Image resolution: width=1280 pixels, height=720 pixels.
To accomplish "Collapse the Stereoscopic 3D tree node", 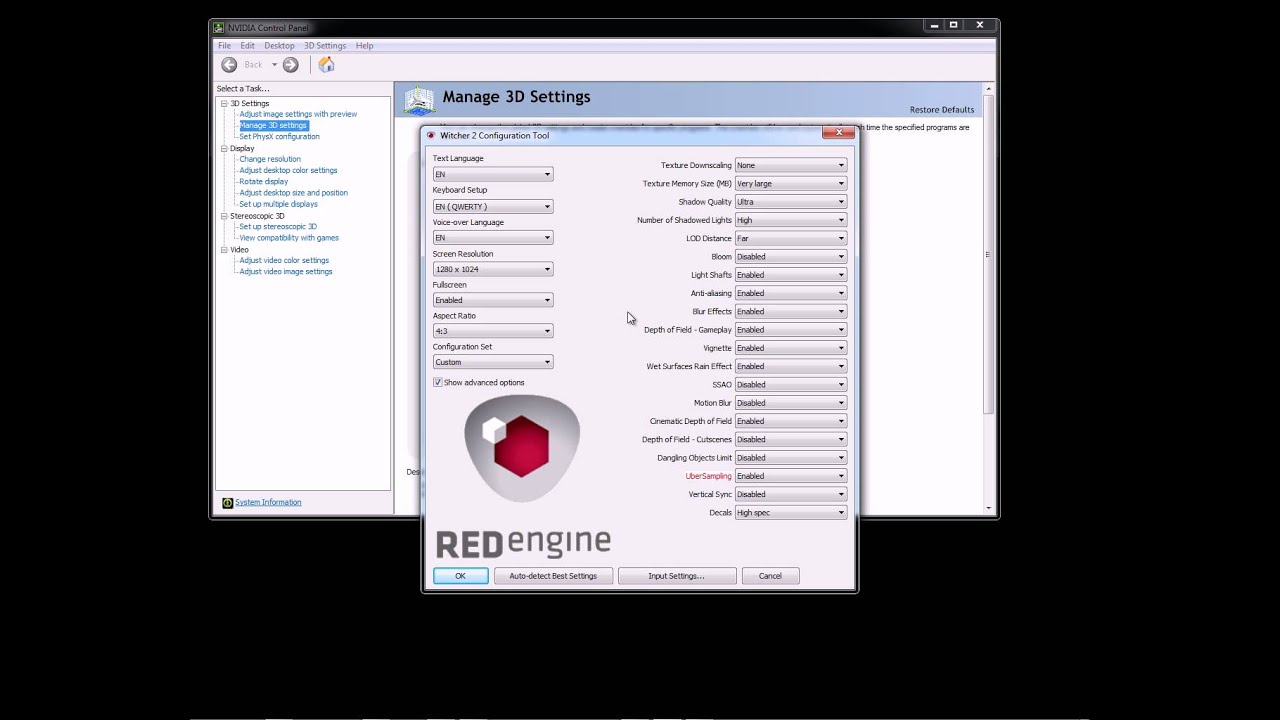I will tap(224, 216).
